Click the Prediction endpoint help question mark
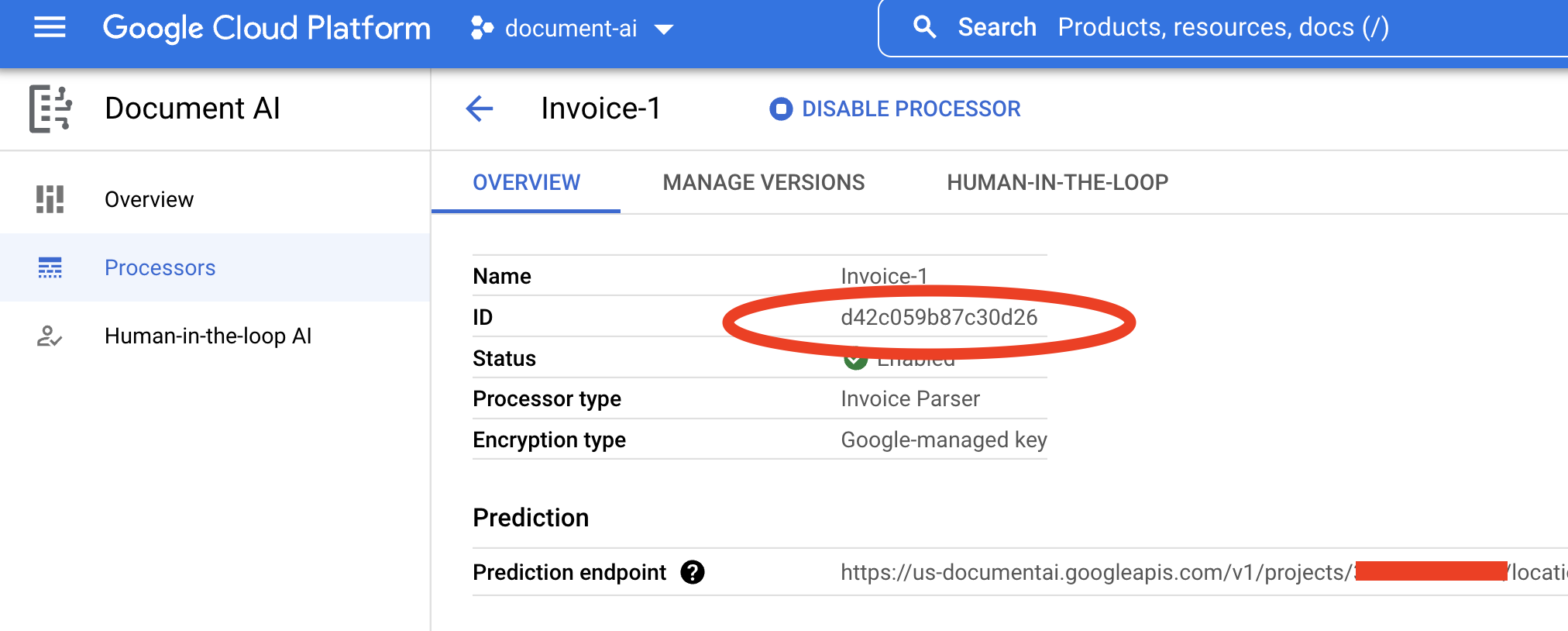Screen dimensions: 1568x631 coord(692,572)
